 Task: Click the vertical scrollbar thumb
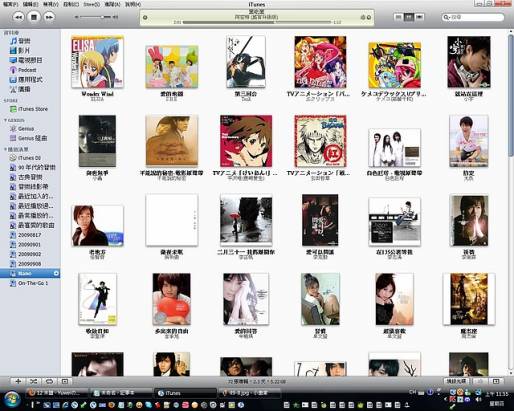coord(511,95)
